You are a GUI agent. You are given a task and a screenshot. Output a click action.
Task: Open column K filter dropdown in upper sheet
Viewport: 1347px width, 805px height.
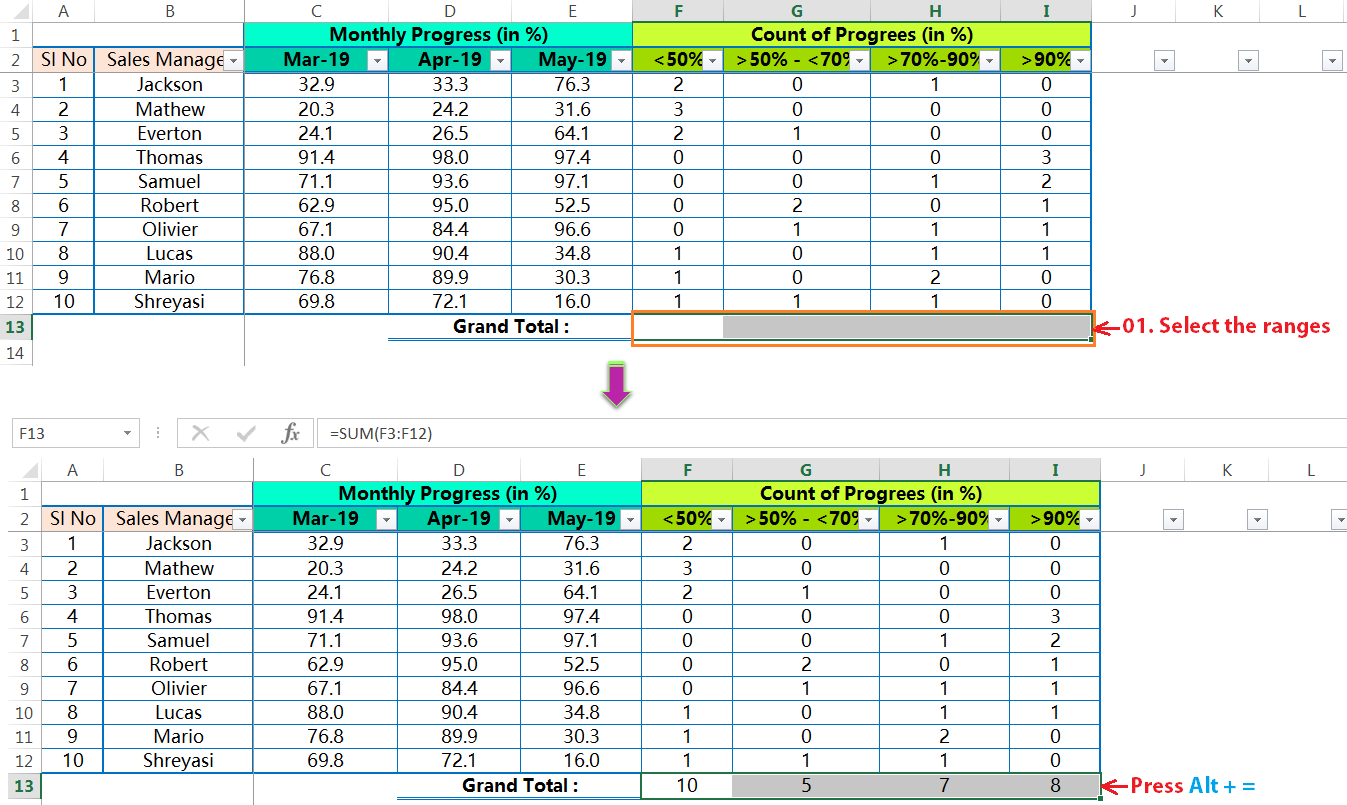click(1248, 61)
